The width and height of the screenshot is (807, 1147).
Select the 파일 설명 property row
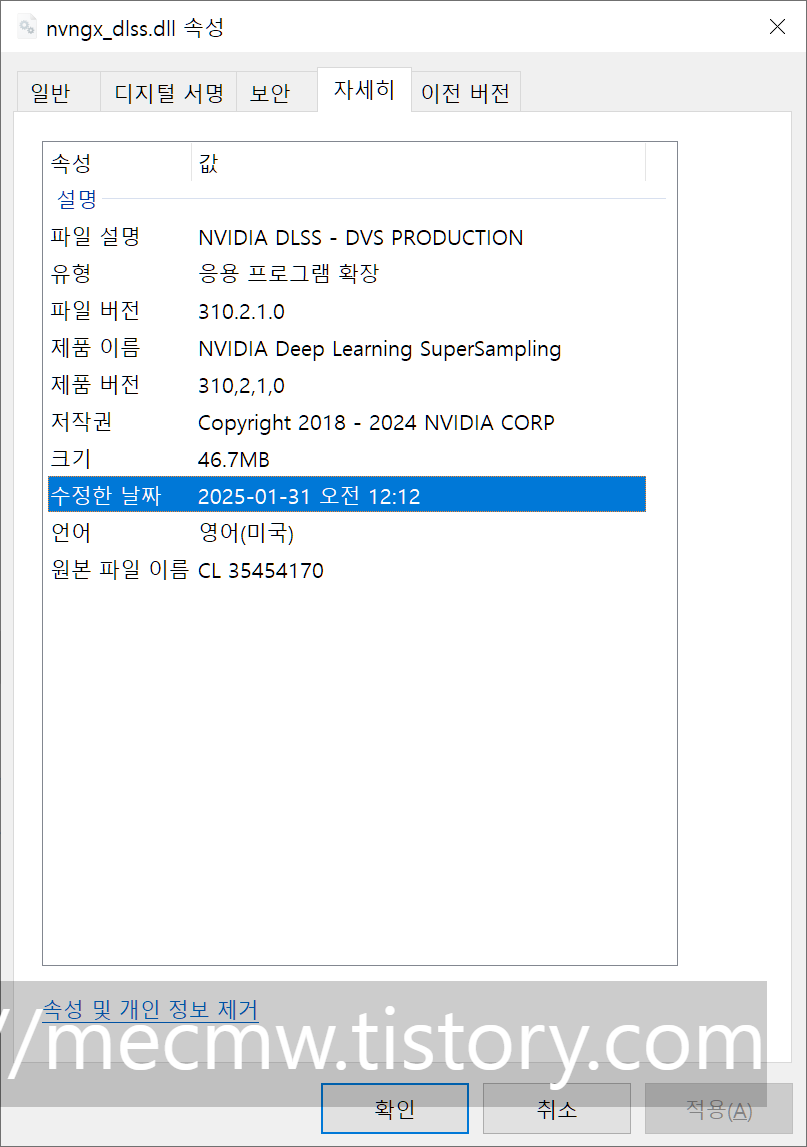[x=347, y=237]
